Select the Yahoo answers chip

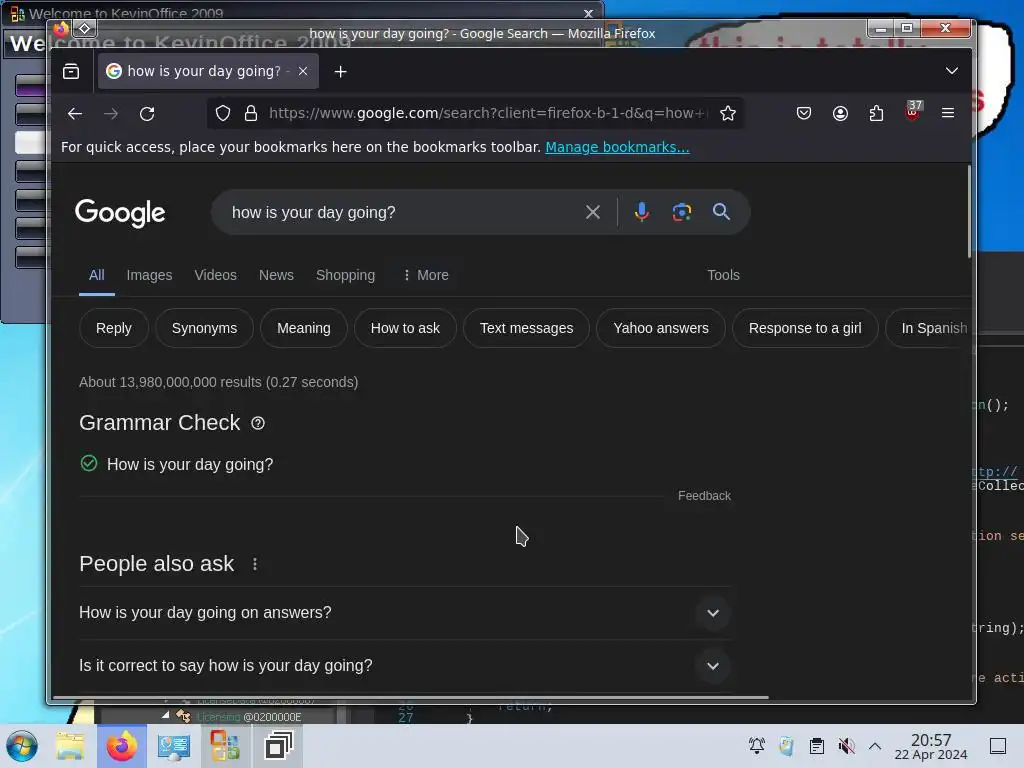[x=661, y=328]
